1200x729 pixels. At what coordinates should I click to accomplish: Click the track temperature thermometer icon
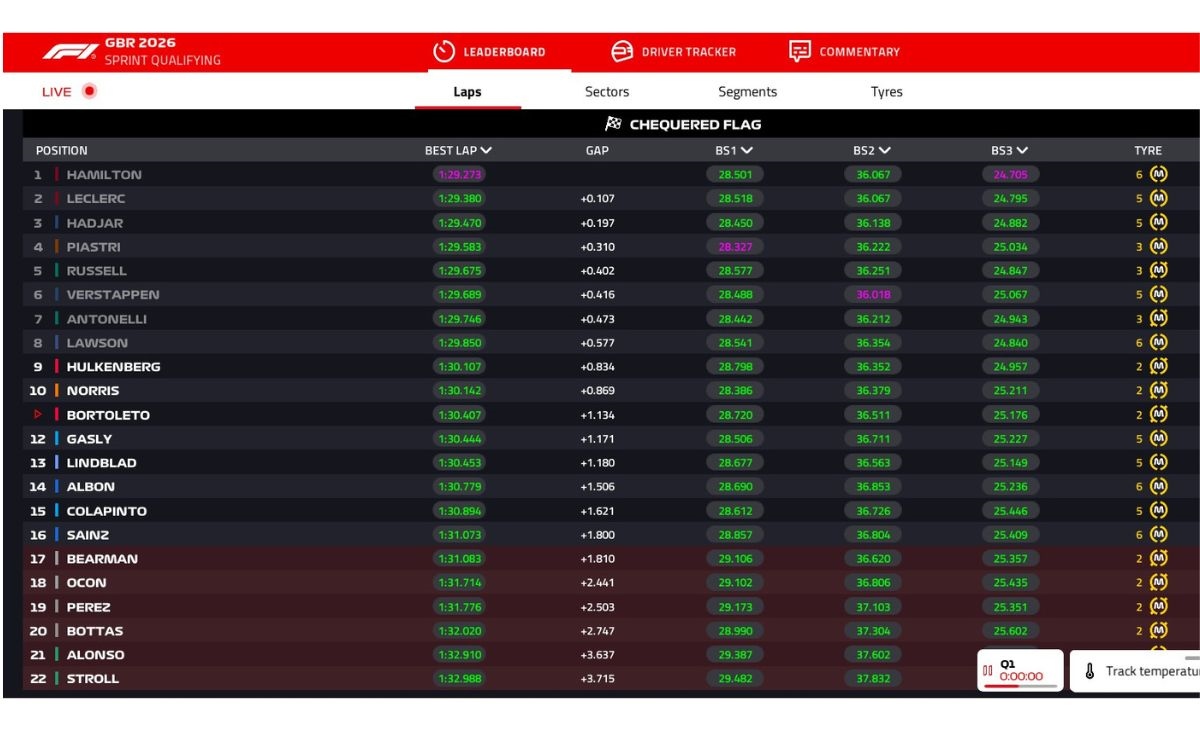point(1090,671)
